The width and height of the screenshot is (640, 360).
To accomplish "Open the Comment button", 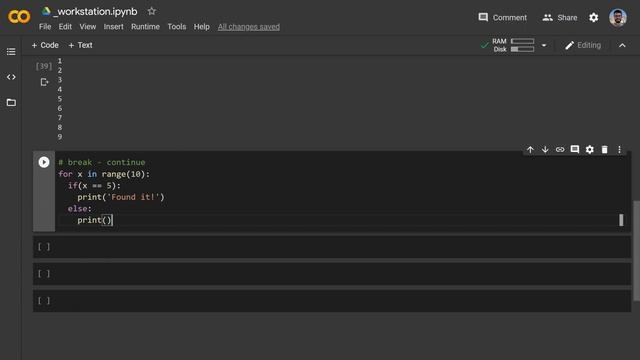I will (x=502, y=18).
